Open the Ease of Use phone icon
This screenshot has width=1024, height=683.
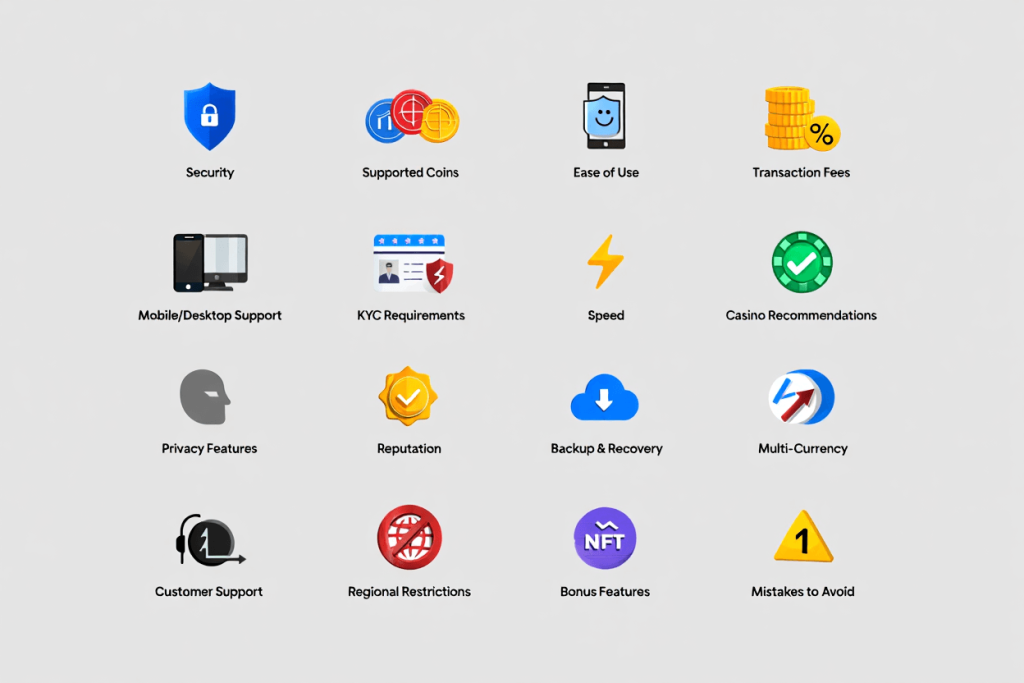tap(605, 116)
